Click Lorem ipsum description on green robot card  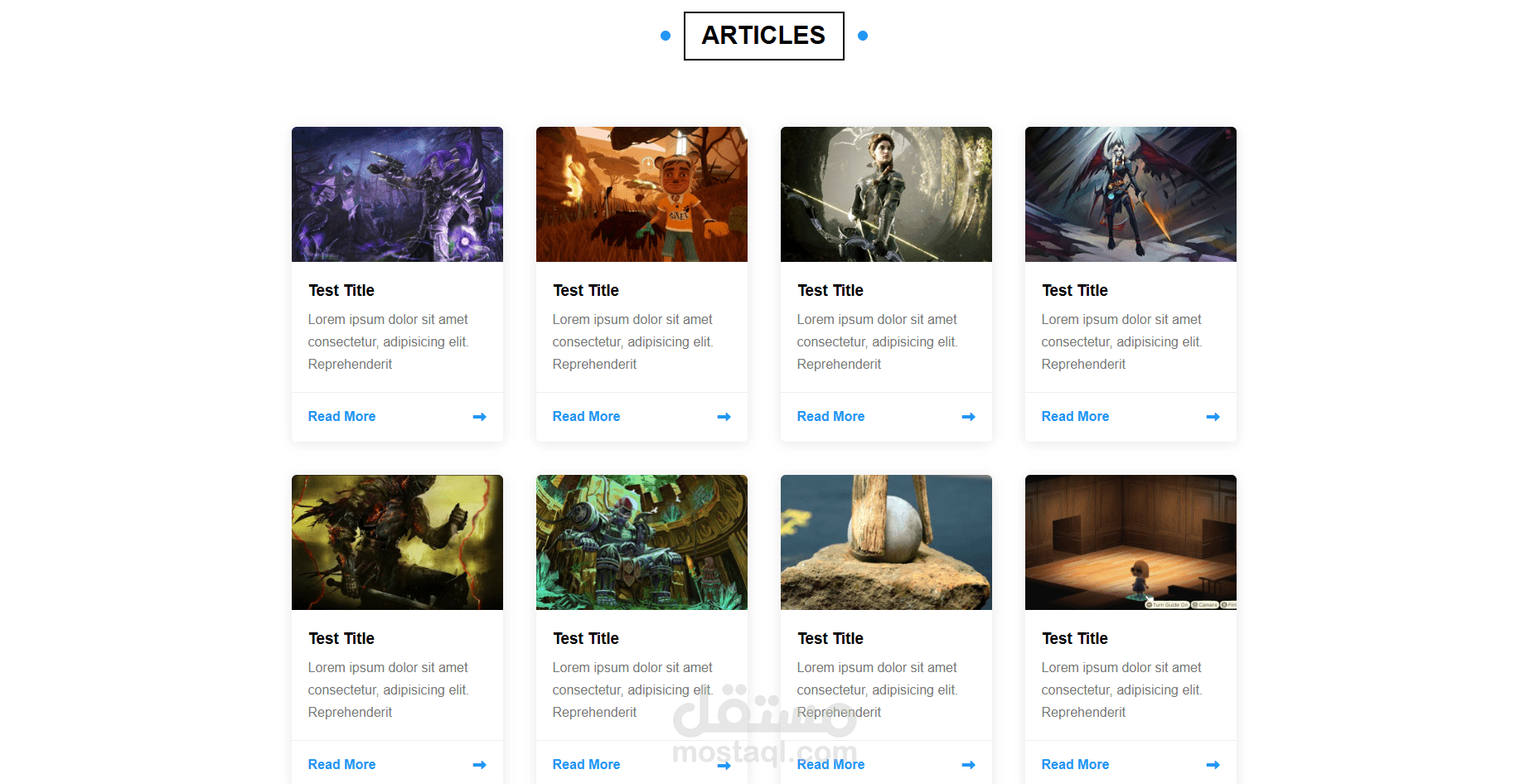tap(633, 690)
